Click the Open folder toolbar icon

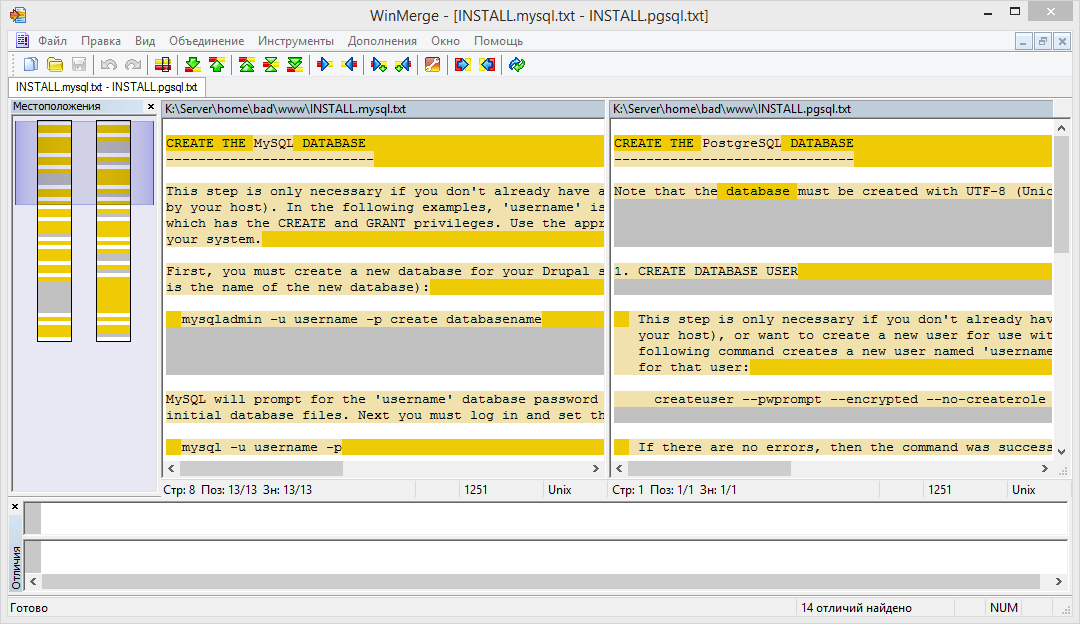point(55,65)
